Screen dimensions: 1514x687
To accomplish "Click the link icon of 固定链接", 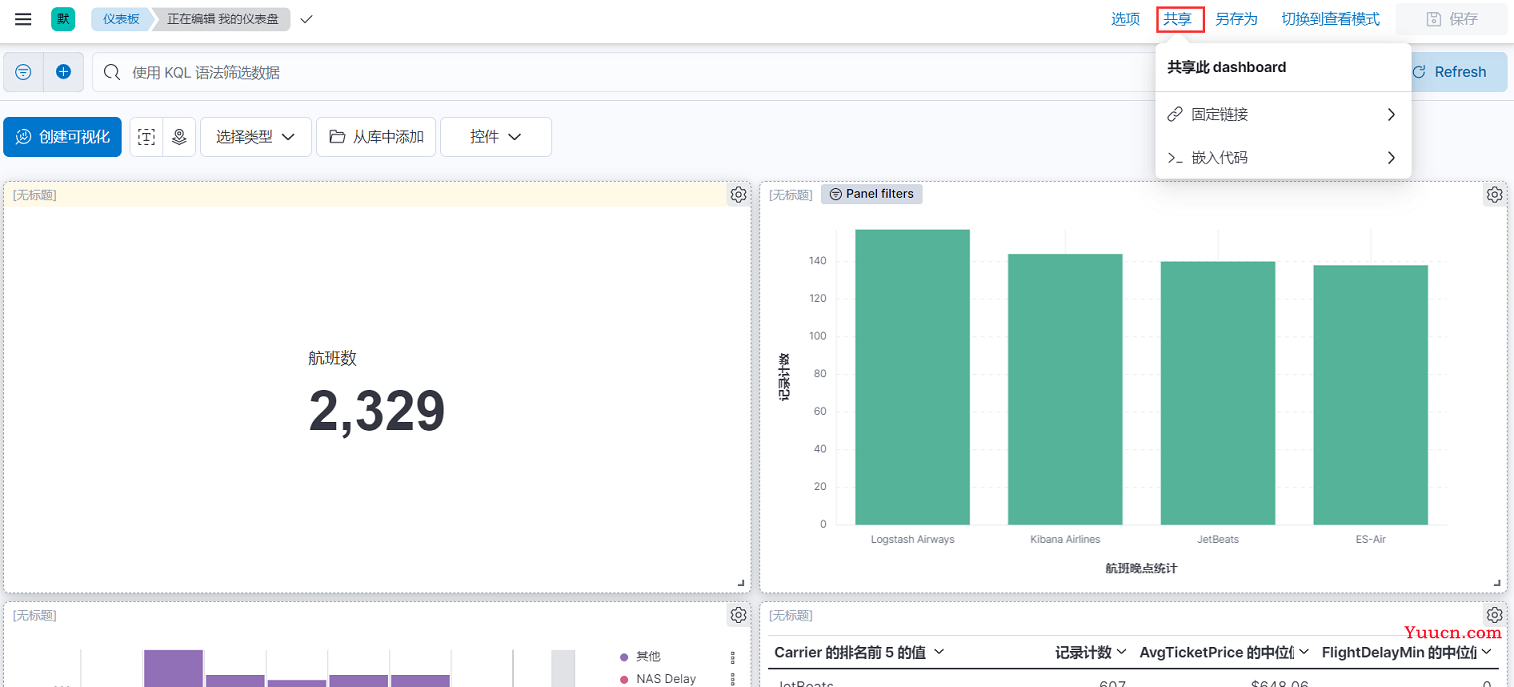I will coord(1175,115).
